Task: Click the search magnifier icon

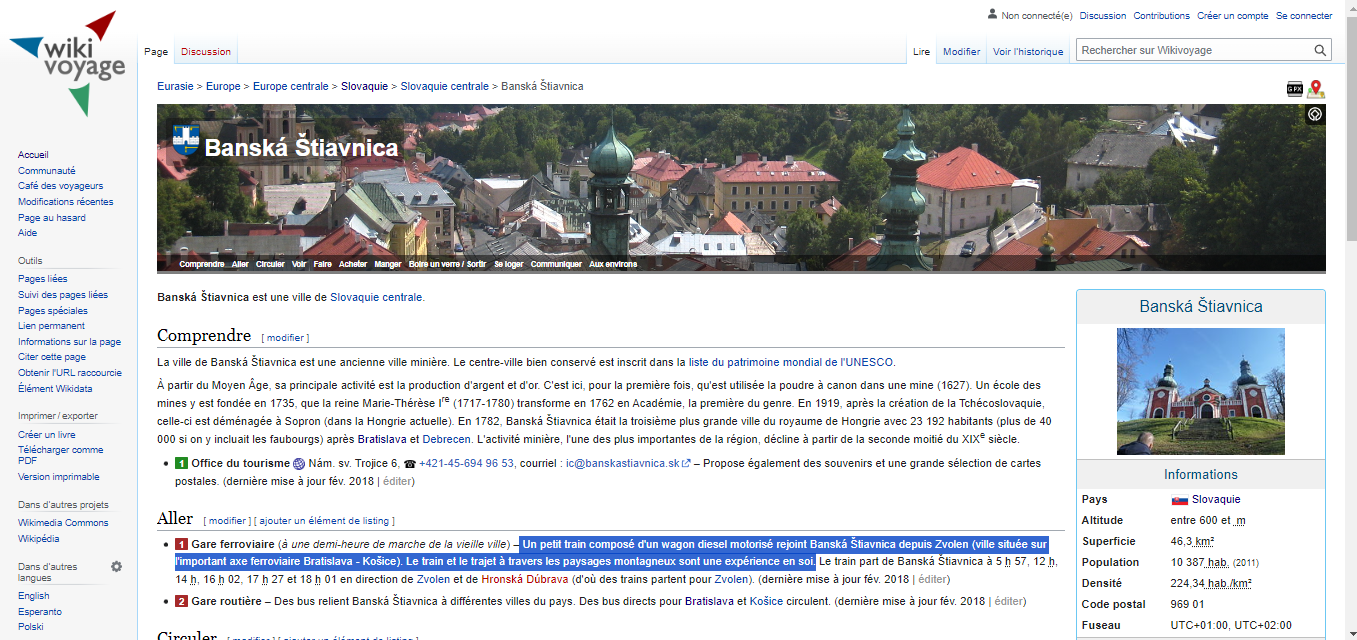Action: tap(1321, 51)
